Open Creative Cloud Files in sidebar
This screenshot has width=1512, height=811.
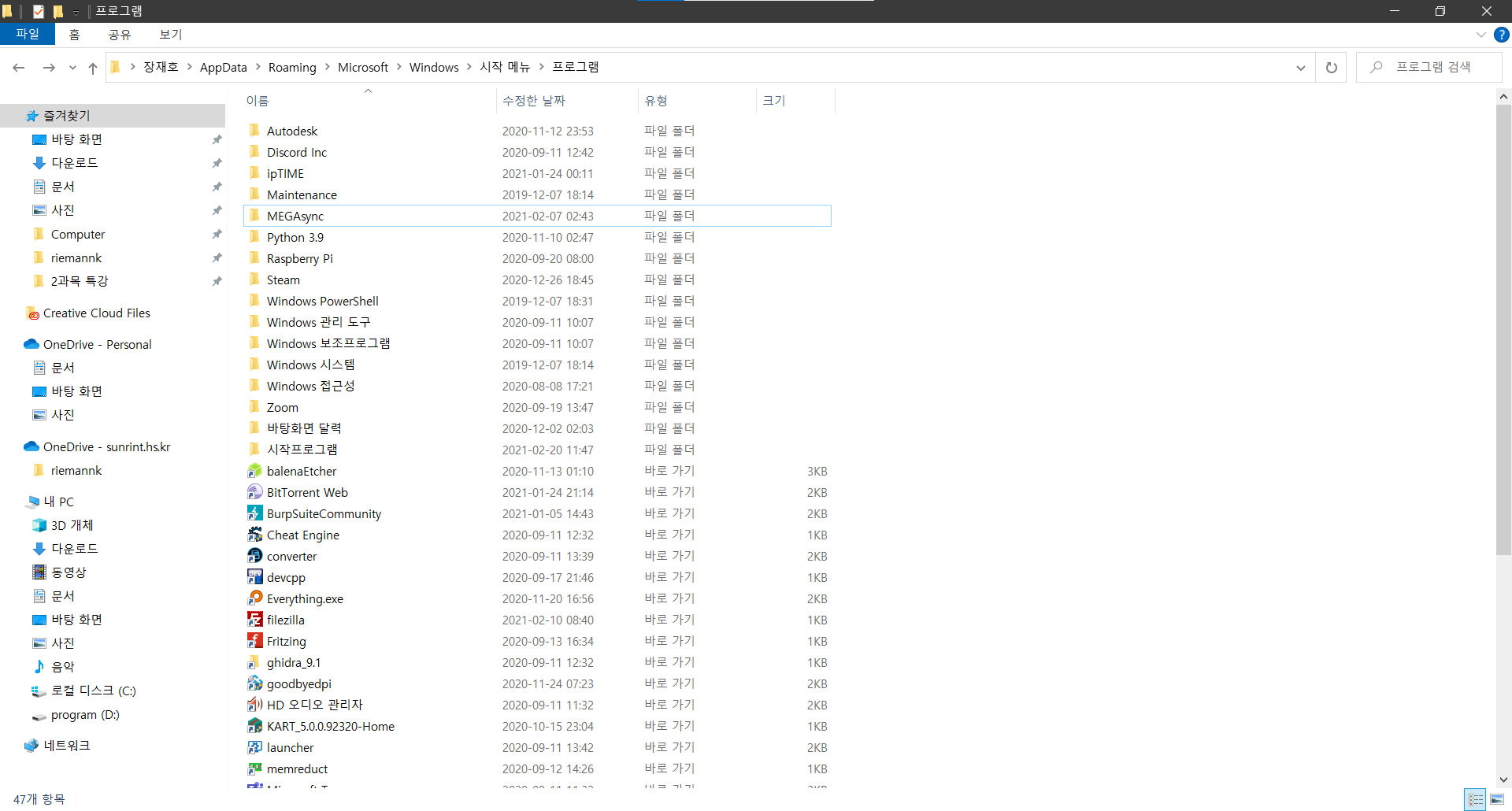[x=96, y=313]
